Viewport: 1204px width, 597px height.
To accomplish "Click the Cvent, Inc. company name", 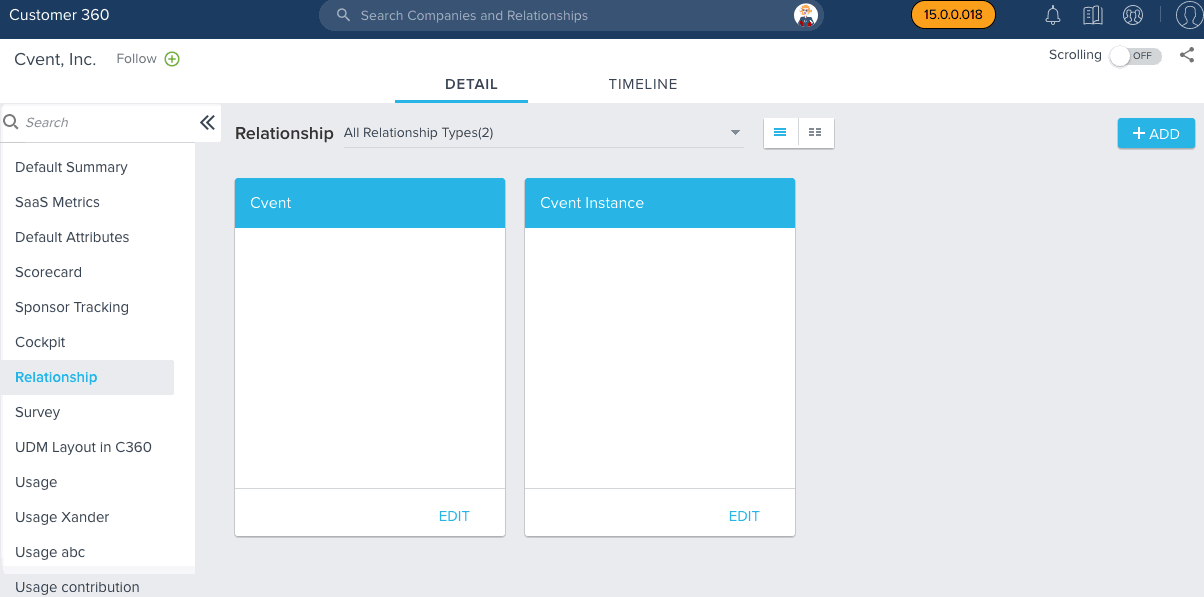I will pos(55,59).
